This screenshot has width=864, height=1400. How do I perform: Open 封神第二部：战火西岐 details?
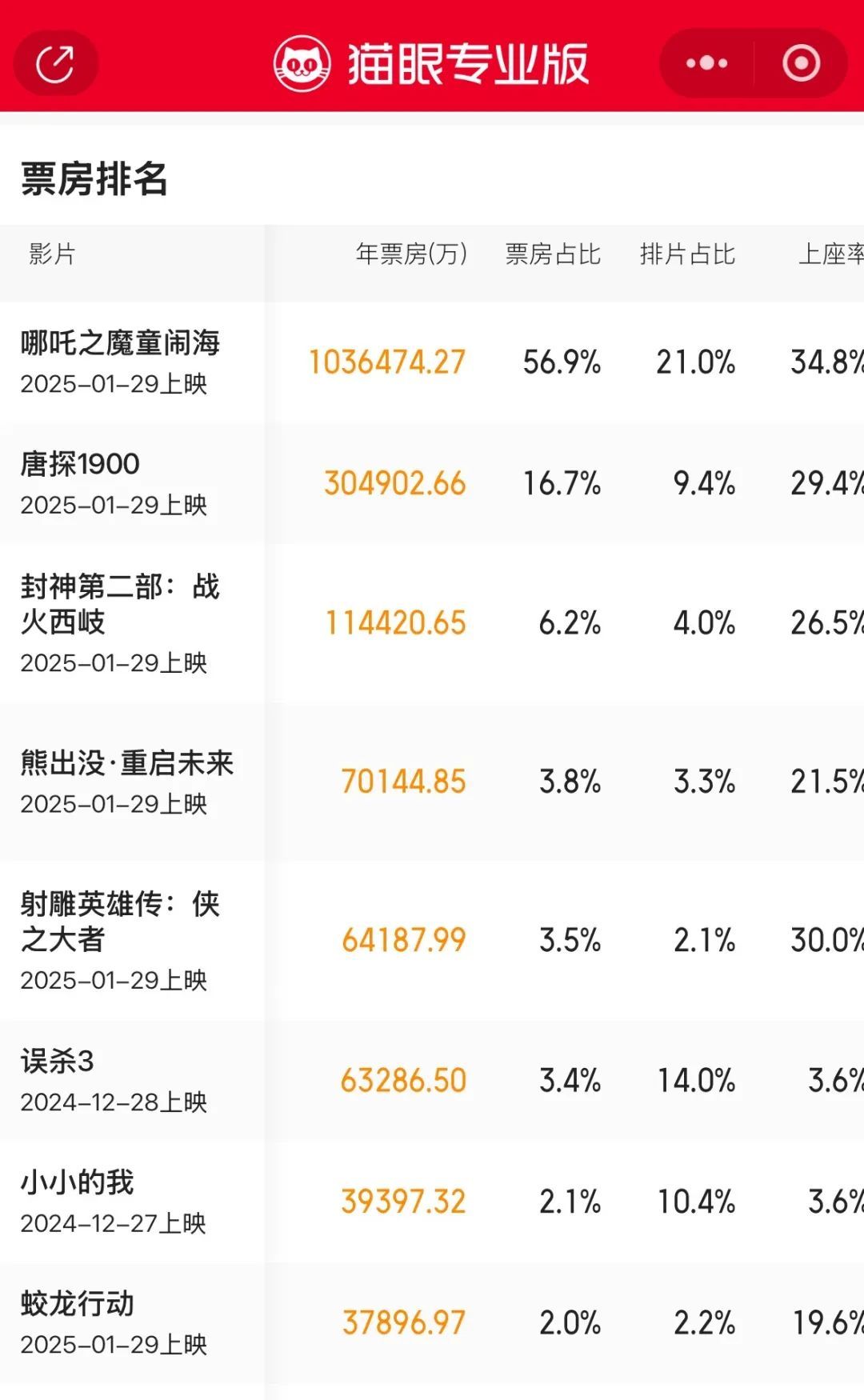[120, 606]
